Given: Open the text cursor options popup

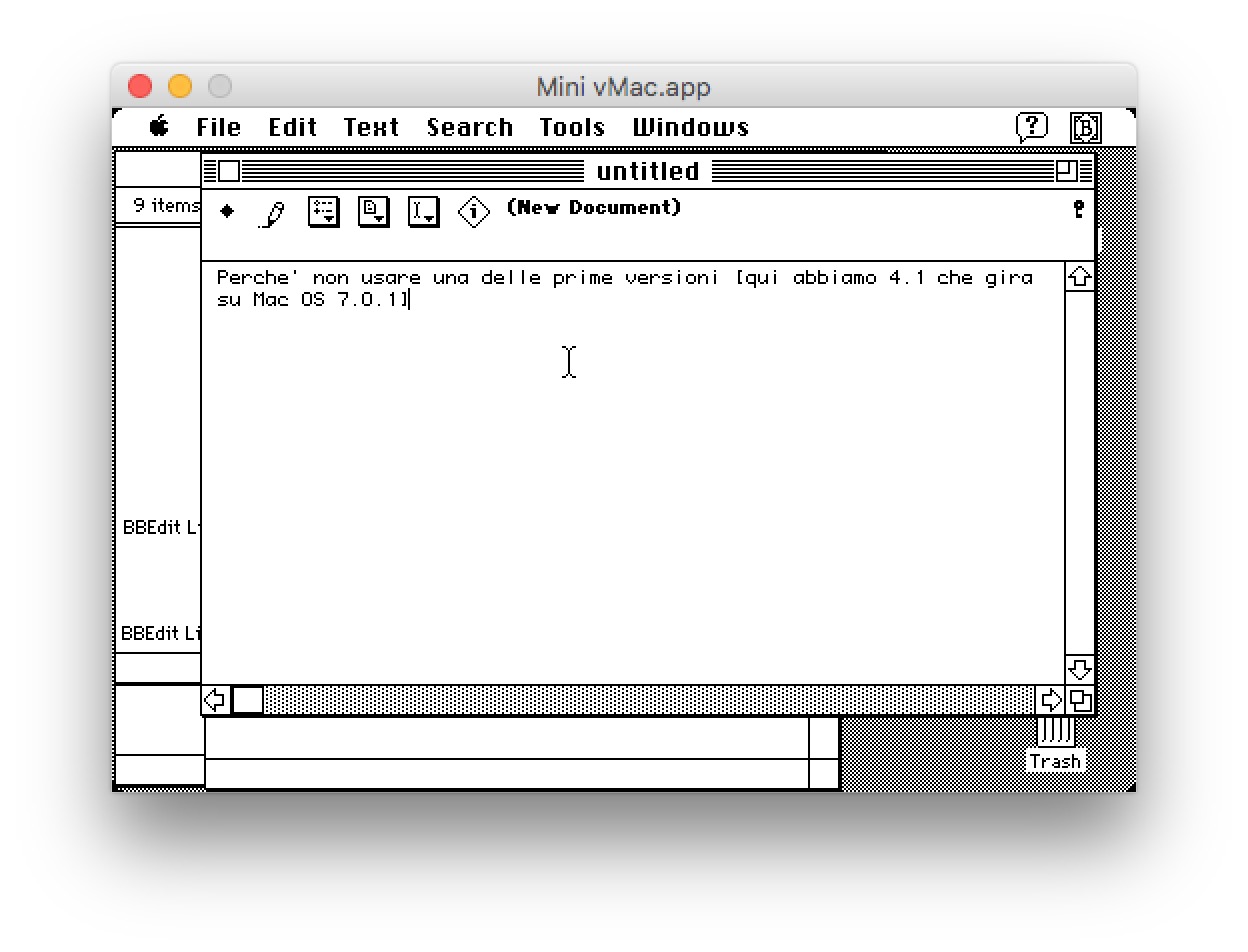Looking at the screenshot, I should click(424, 212).
